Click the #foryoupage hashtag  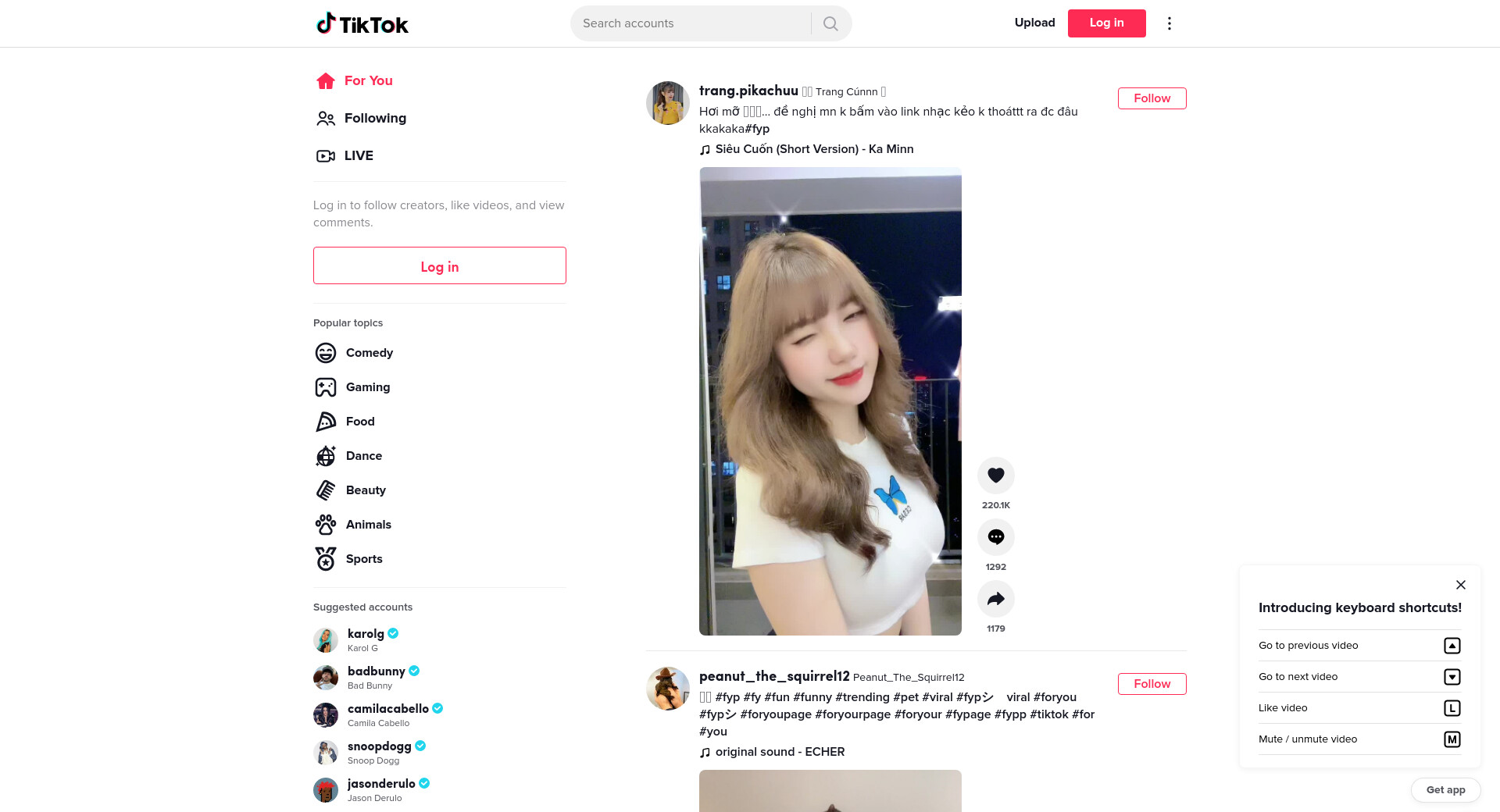pos(776,714)
